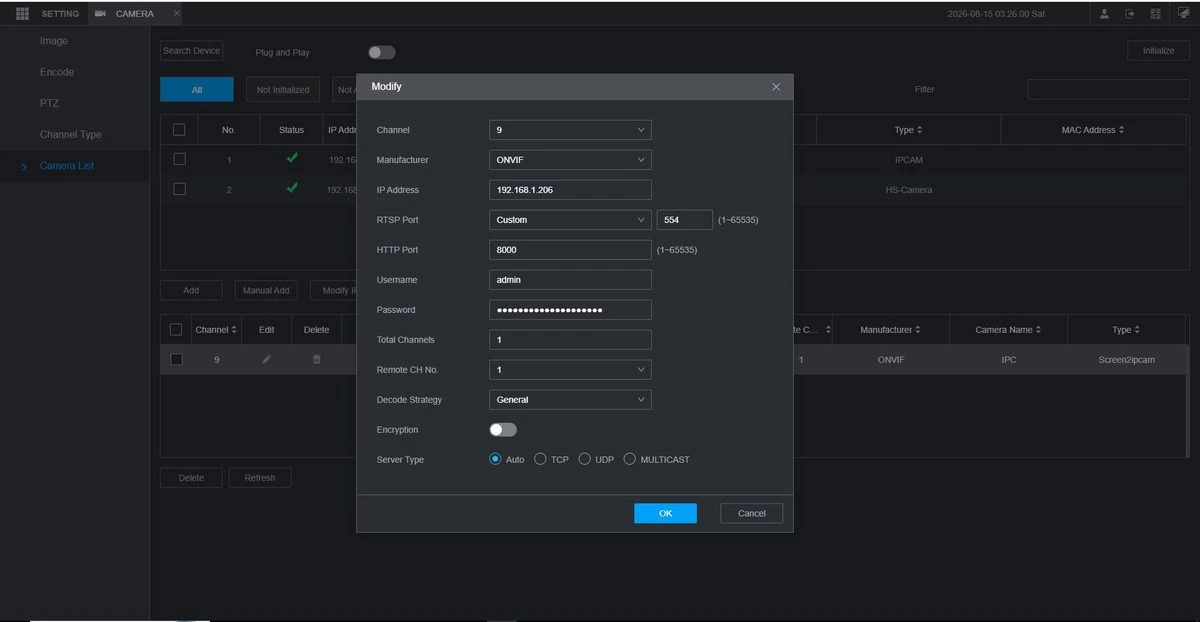1200x622 pixels.
Task: Close the Modify dialog
Action: pos(776,87)
